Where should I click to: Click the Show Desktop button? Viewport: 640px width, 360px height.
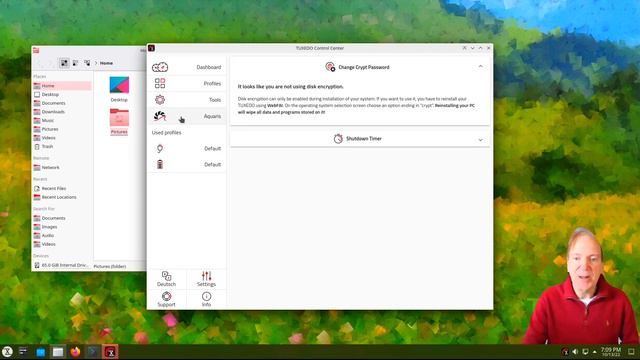tap(631, 352)
